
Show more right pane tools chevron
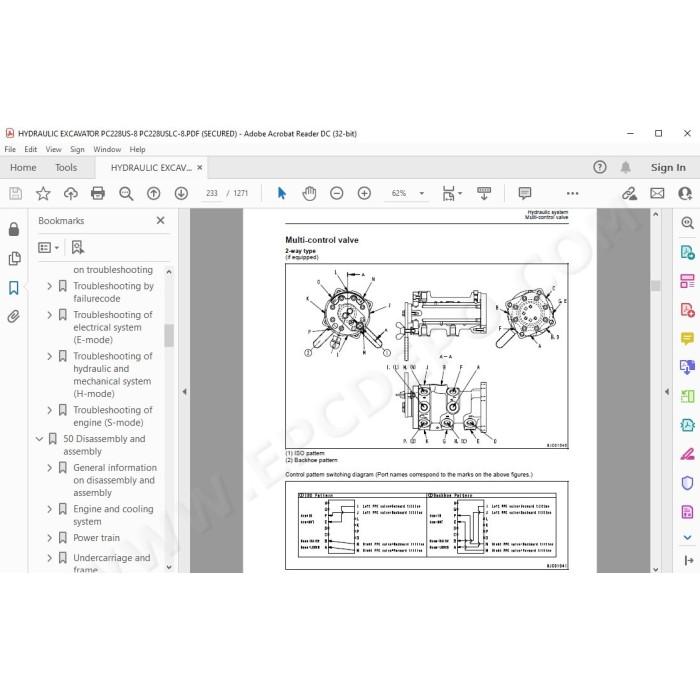tap(688, 538)
